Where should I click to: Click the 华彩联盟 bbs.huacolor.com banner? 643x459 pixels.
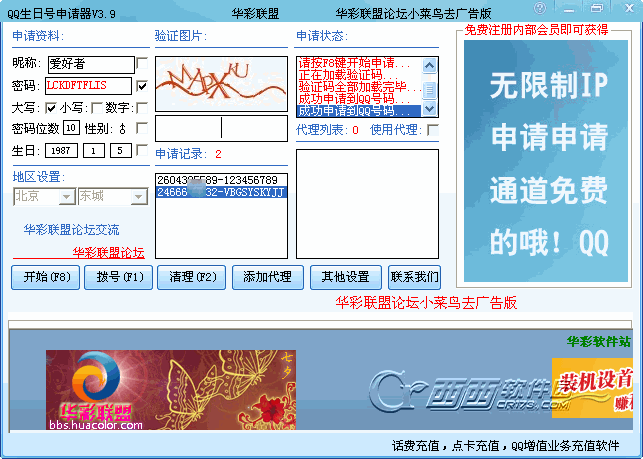[171, 390]
